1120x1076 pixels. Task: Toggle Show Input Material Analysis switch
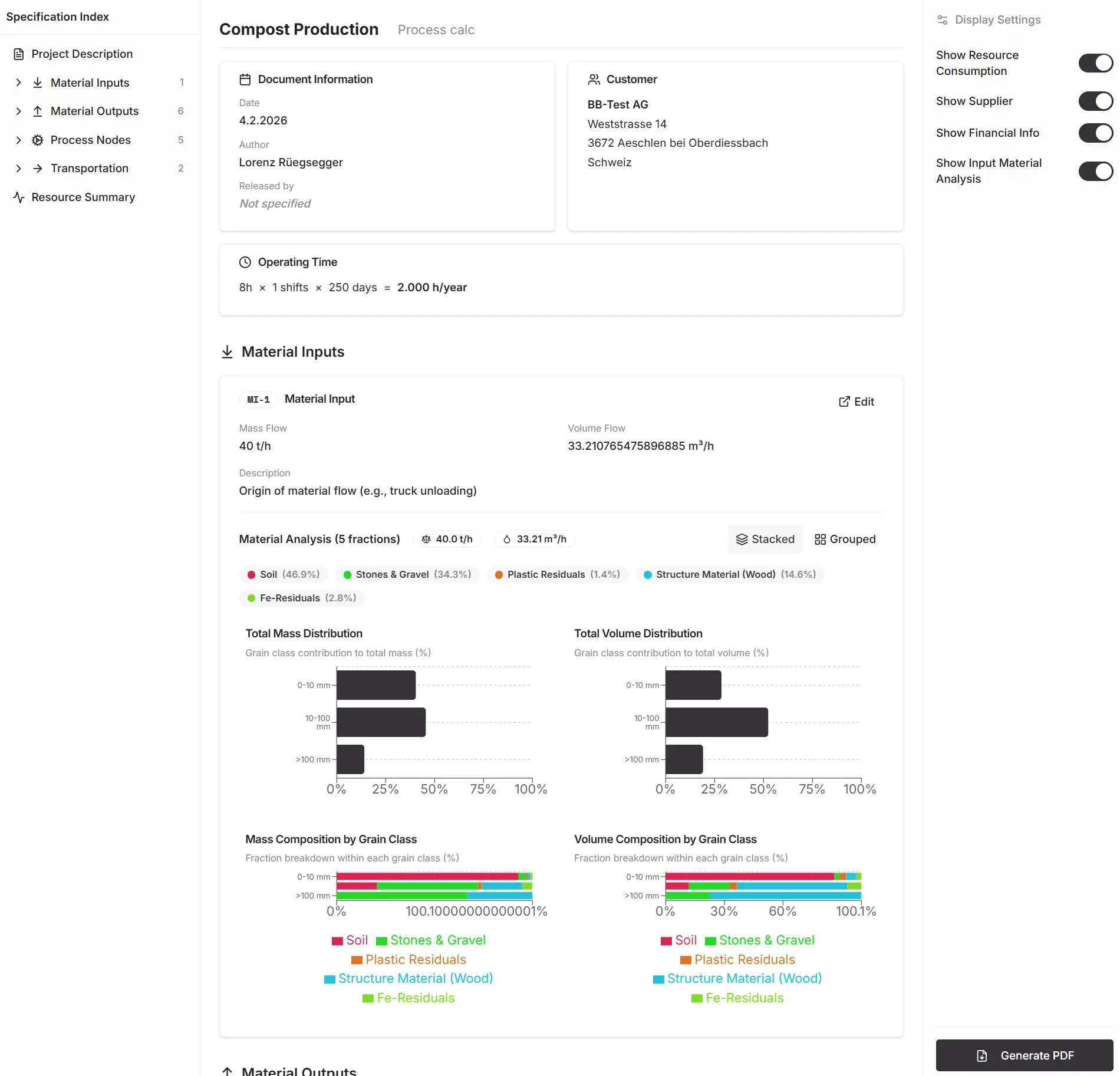1095,172
